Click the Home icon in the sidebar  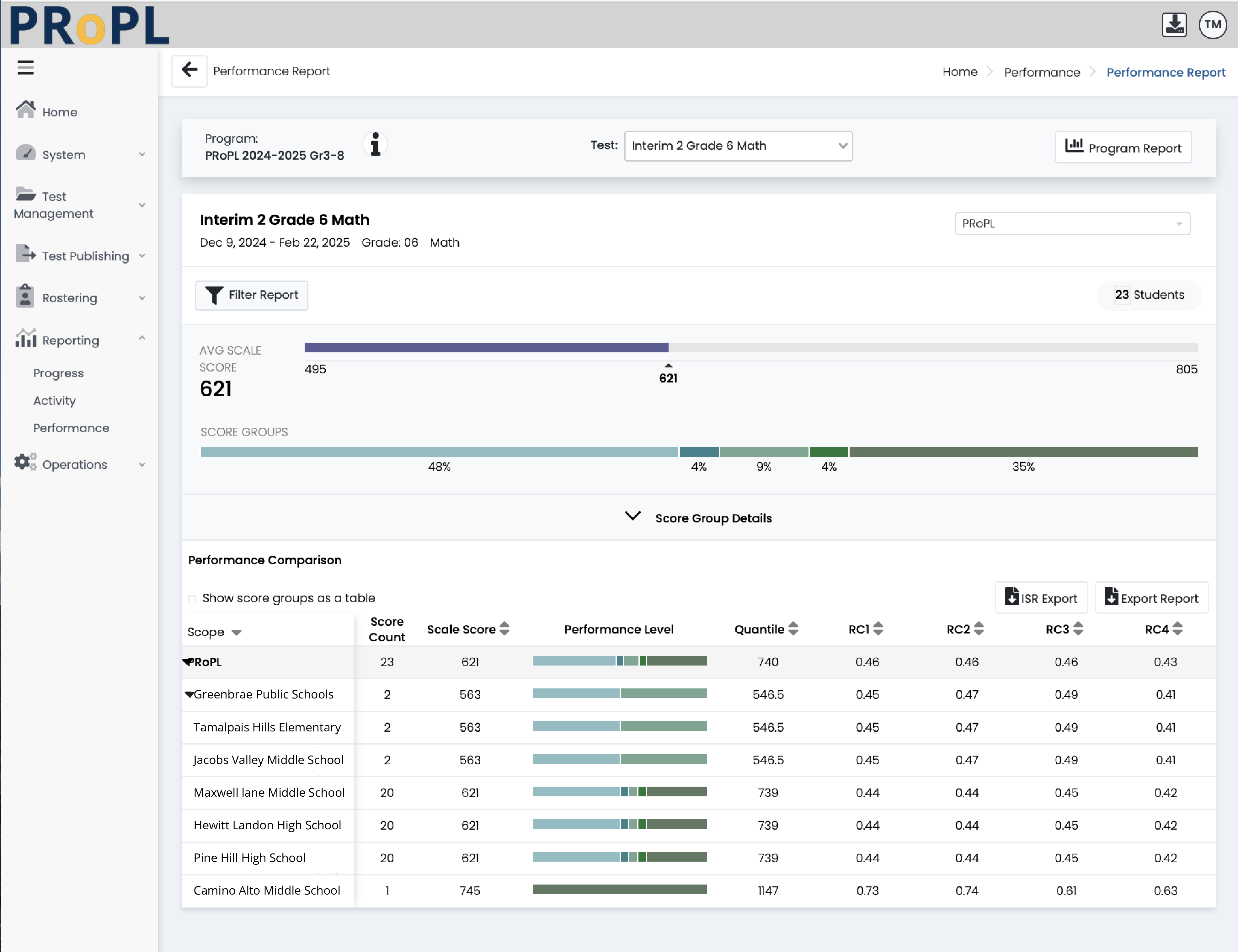coord(25,110)
